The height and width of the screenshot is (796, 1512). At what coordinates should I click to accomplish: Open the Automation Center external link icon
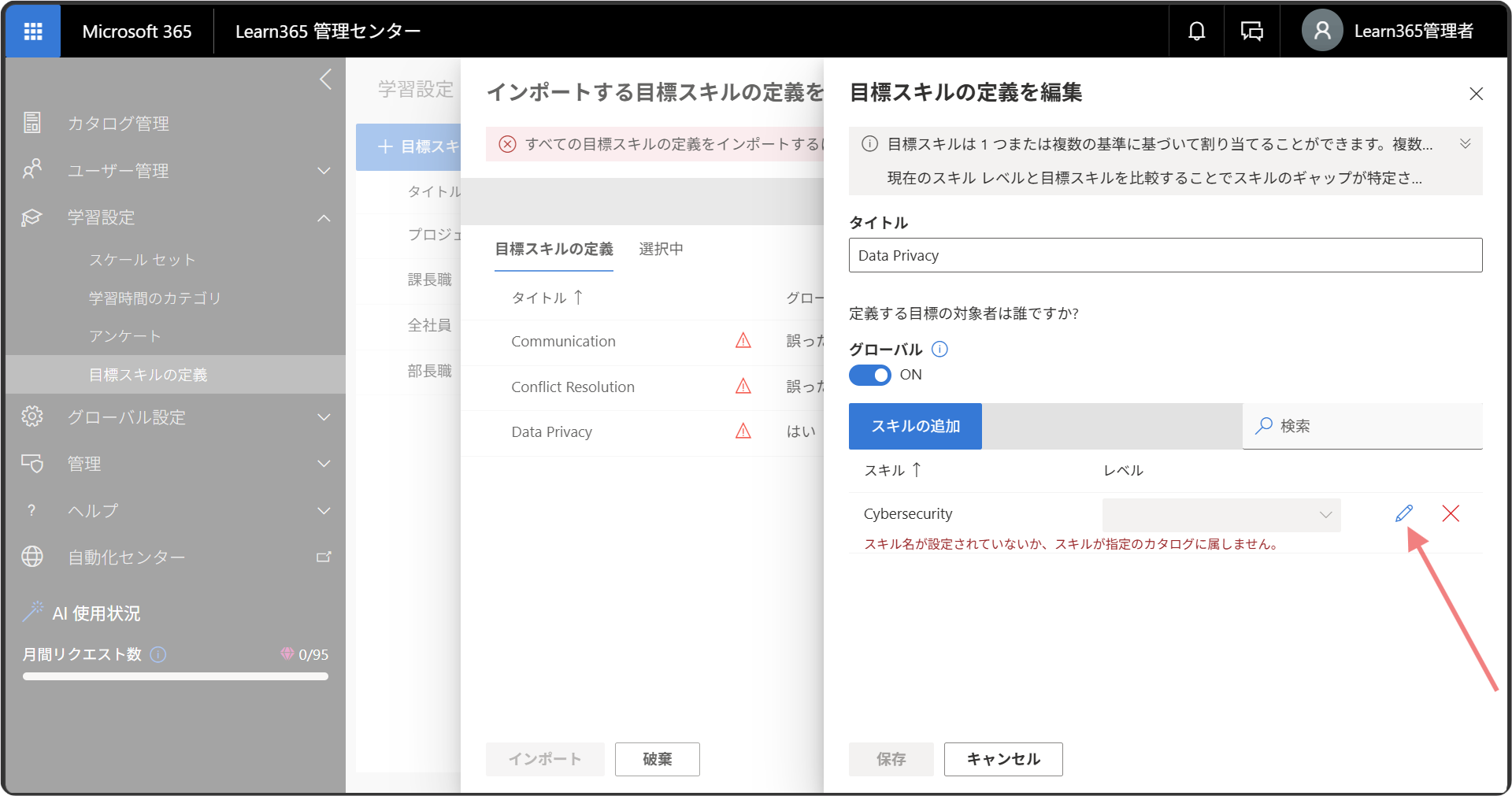(x=324, y=557)
